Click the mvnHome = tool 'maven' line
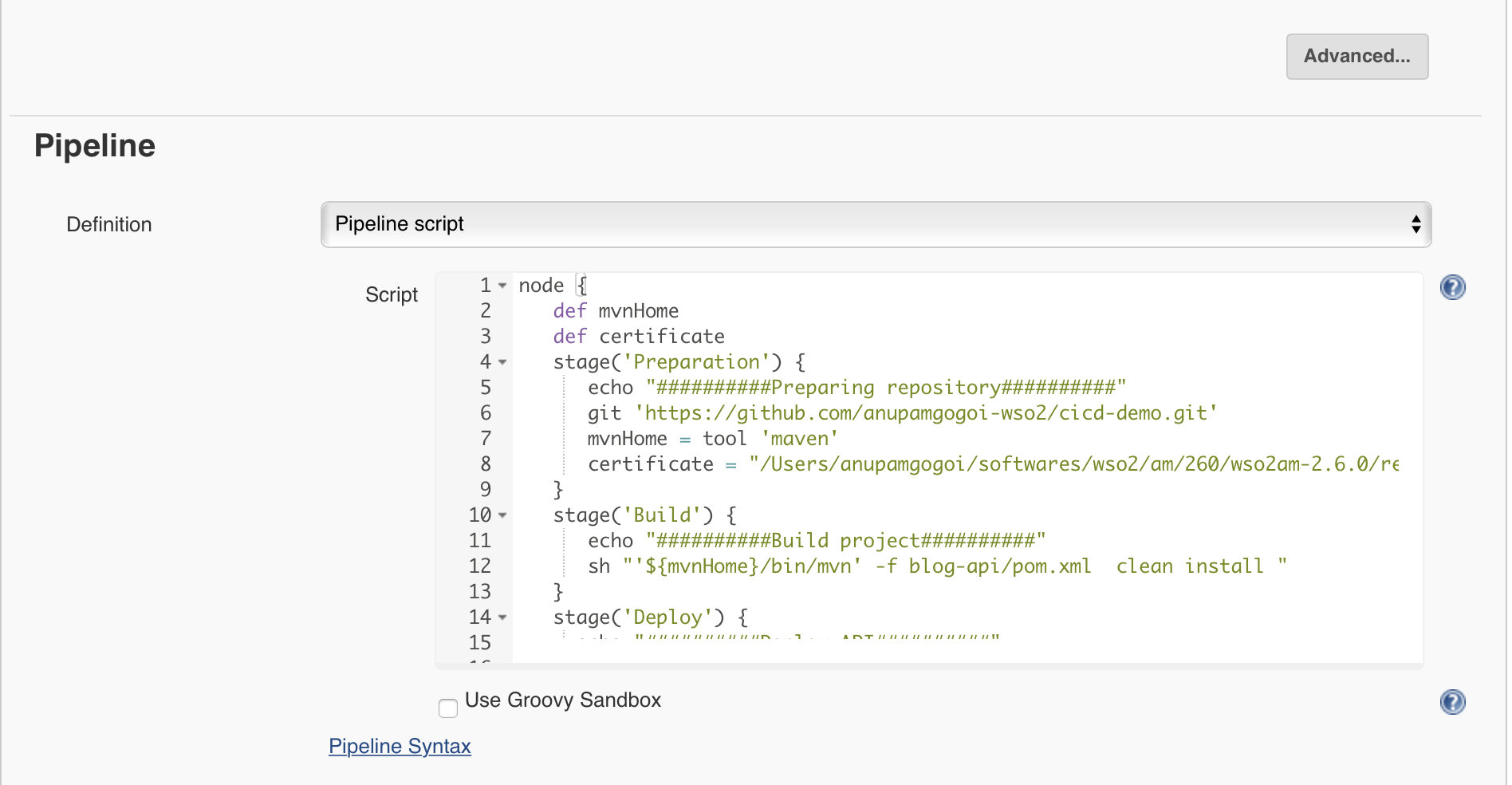1512x785 pixels. click(x=712, y=439)
